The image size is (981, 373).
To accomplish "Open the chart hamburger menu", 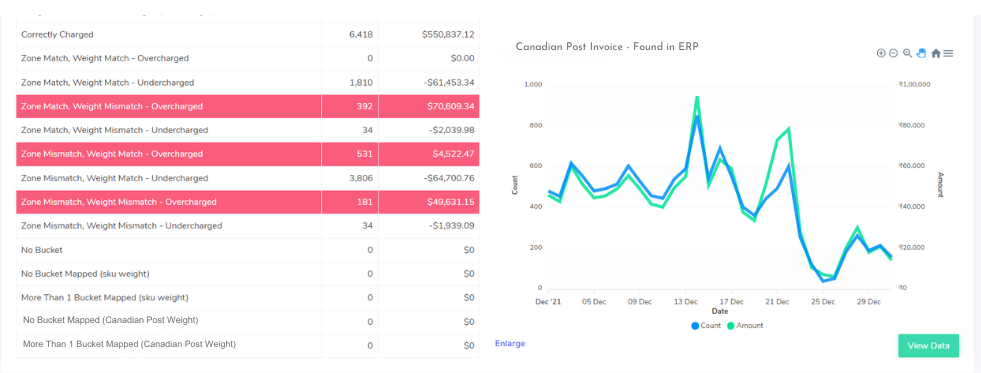I will pyautogui.click(x=948, y=53).
